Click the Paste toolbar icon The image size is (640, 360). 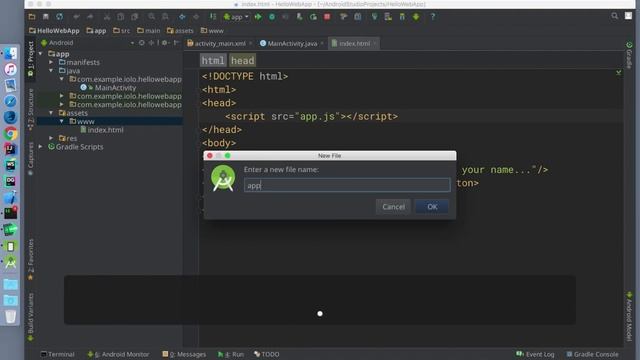(x=135, y=17)
